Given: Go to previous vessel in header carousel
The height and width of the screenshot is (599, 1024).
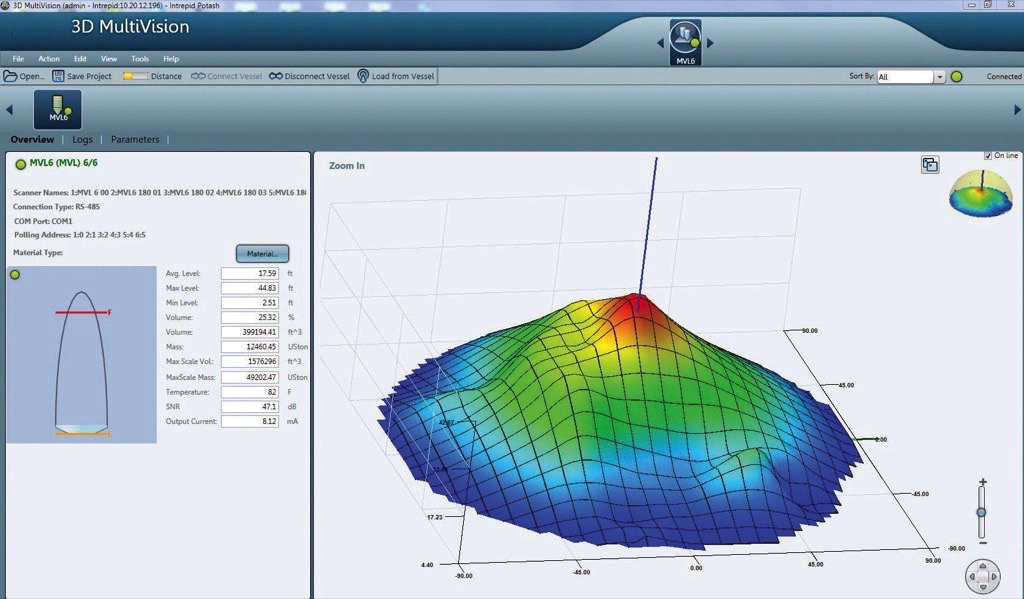Looking at the screenshot, I should [x=660, y=43].
